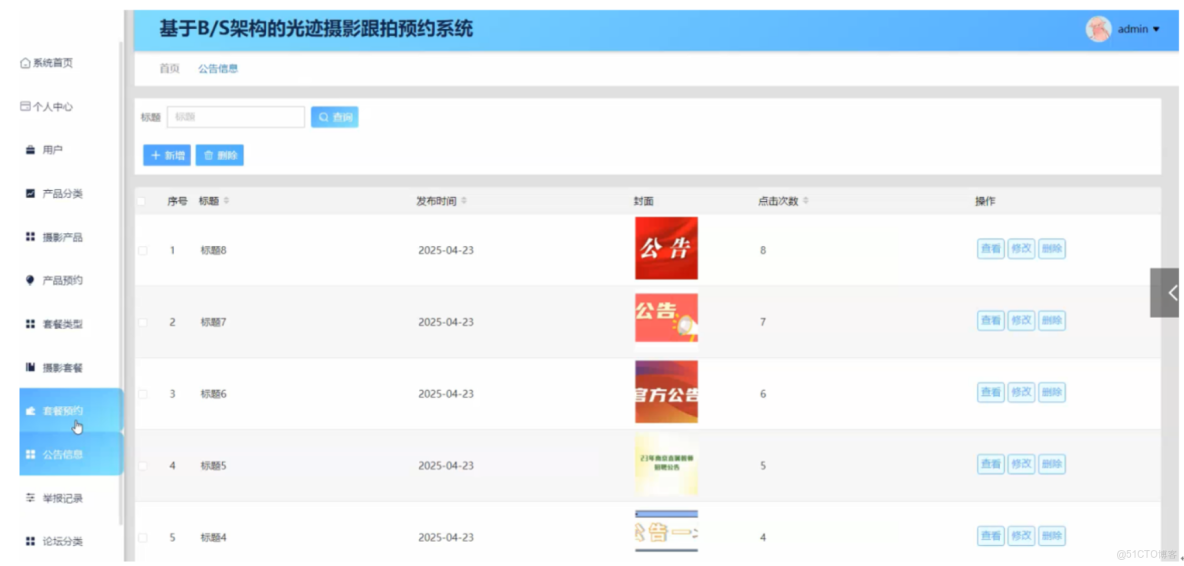This screenshot has height=566, width=1184.
Task: Select 套餐预约 in the sidebar
Action: pyautogui.click(x=70, y=411)
